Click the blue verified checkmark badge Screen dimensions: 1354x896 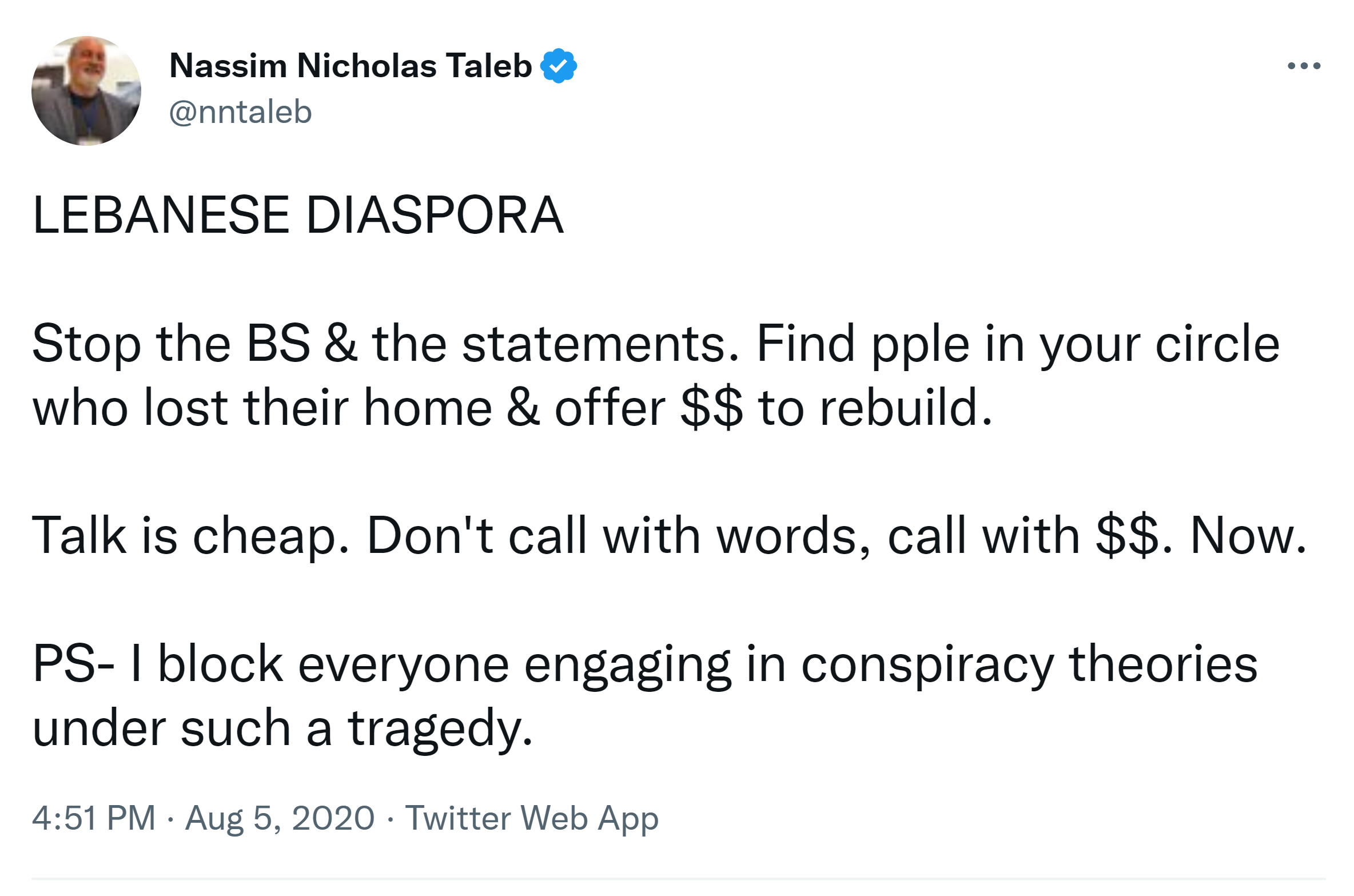pos(559,66)
